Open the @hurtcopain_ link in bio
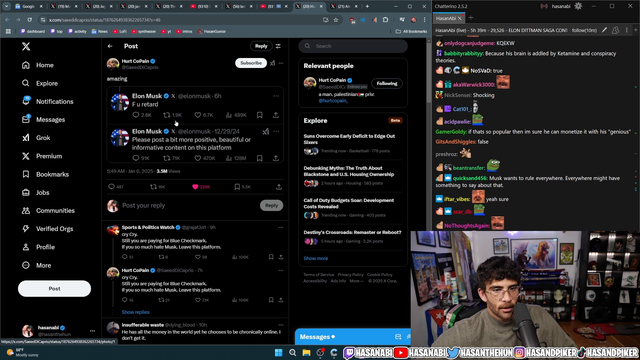 (x=333, y=100)
